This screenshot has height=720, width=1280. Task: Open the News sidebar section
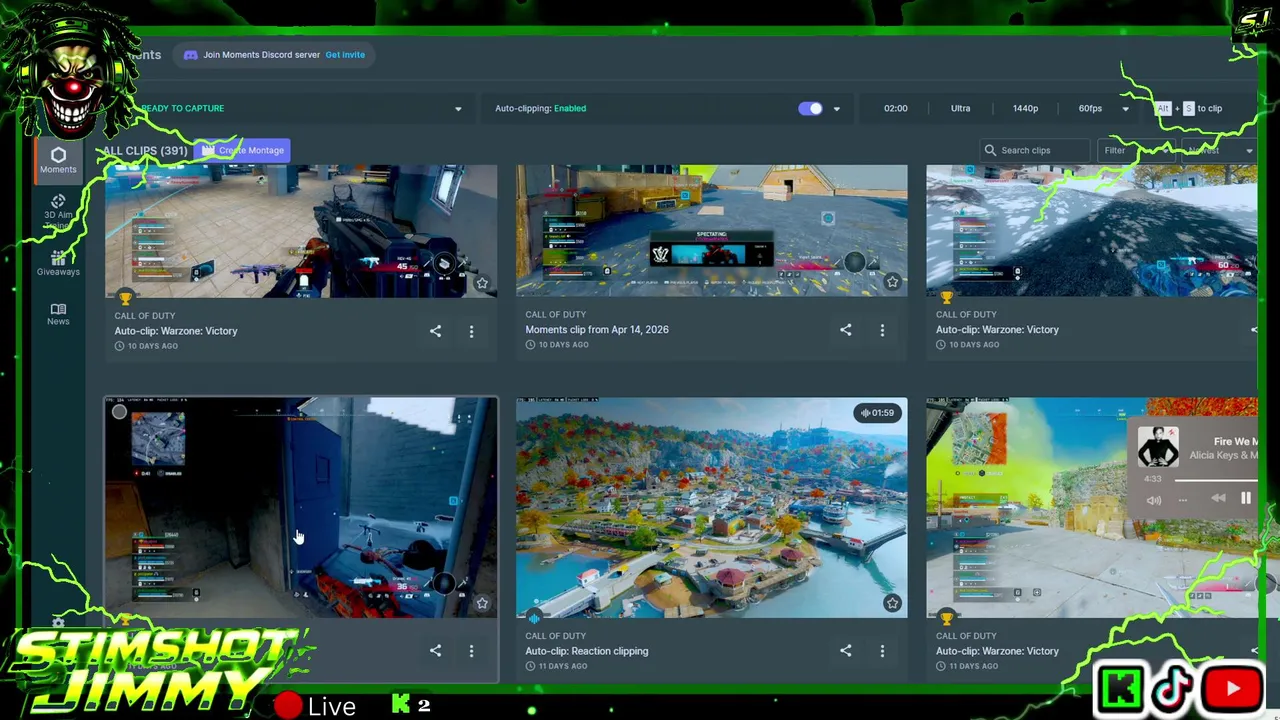[58, 314]
